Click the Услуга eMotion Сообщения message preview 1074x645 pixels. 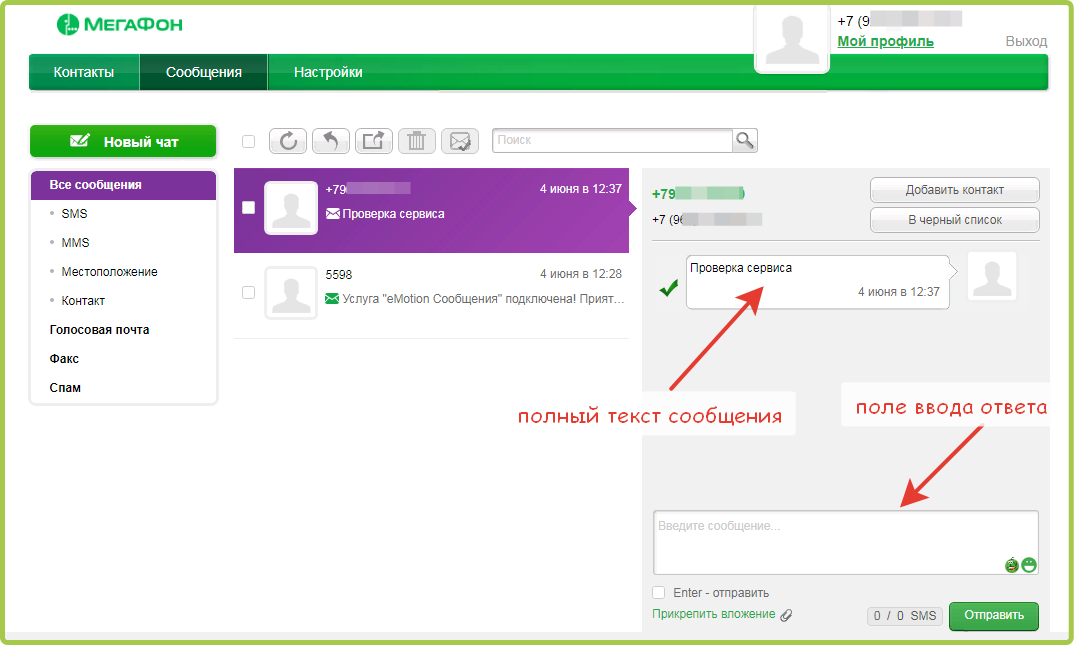point(484,299)
